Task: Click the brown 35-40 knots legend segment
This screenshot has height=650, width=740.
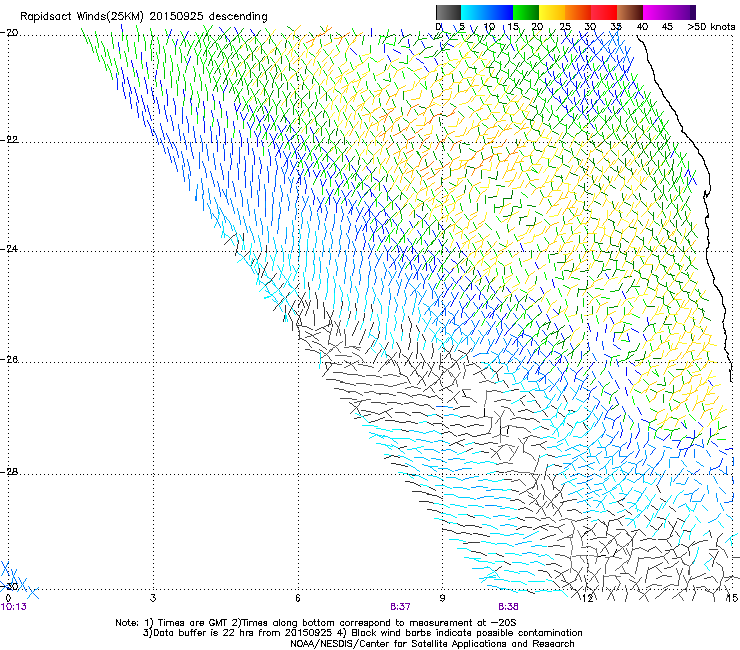Action: pos(630,12)
